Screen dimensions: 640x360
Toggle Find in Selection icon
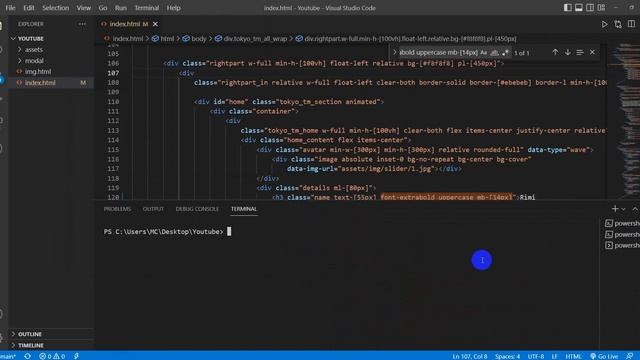pyautogui.click(x=580, y=52)
